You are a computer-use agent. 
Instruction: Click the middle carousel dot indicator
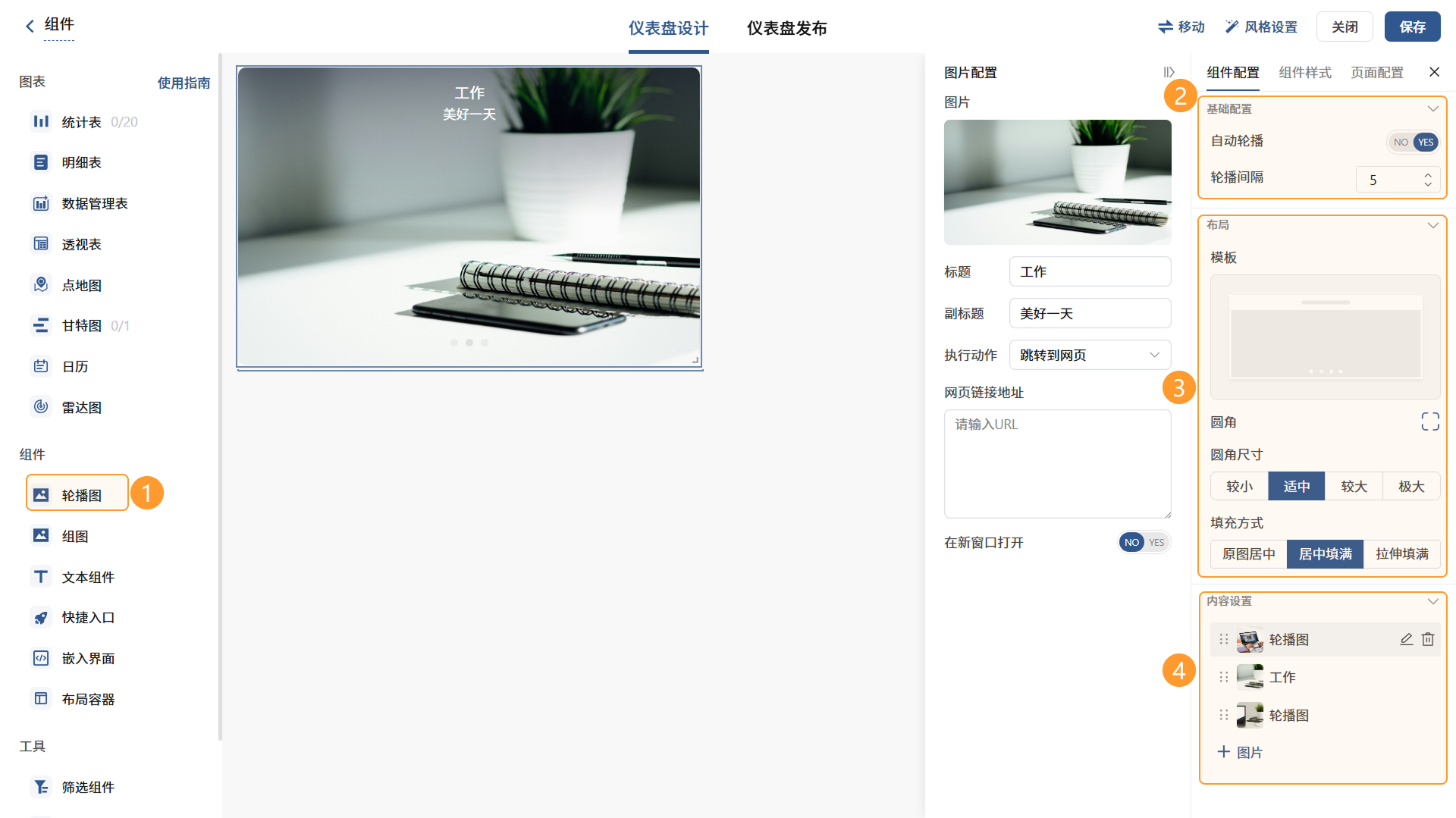pyautogui.click(x=469, y=343)
